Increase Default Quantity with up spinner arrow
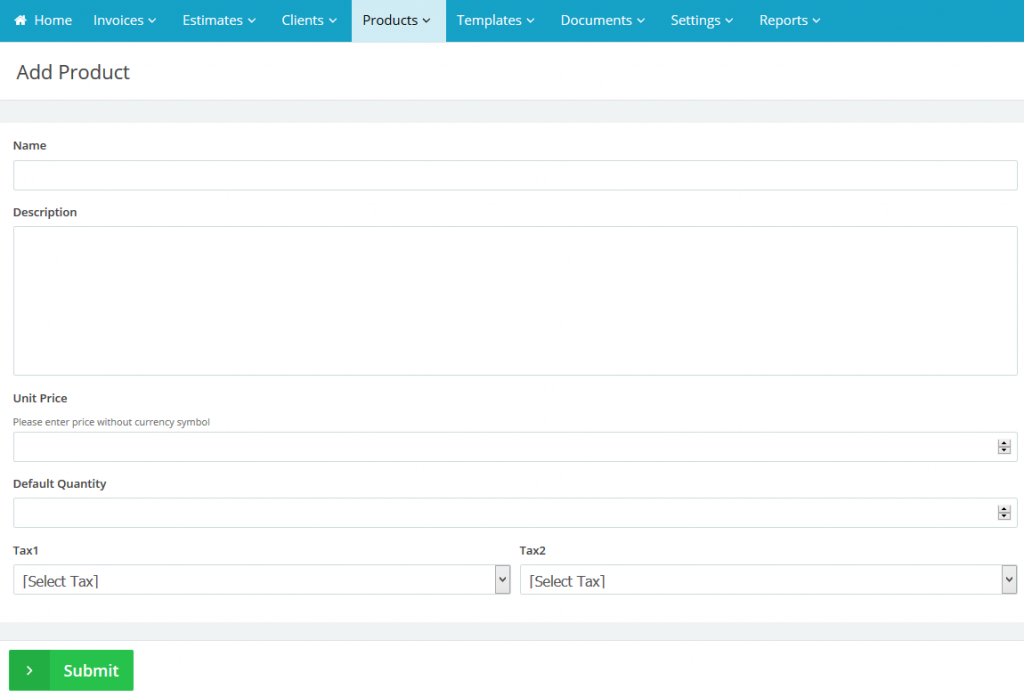Image resolution: width=1024 pixels, height=697 pixels. (1004, 509)
